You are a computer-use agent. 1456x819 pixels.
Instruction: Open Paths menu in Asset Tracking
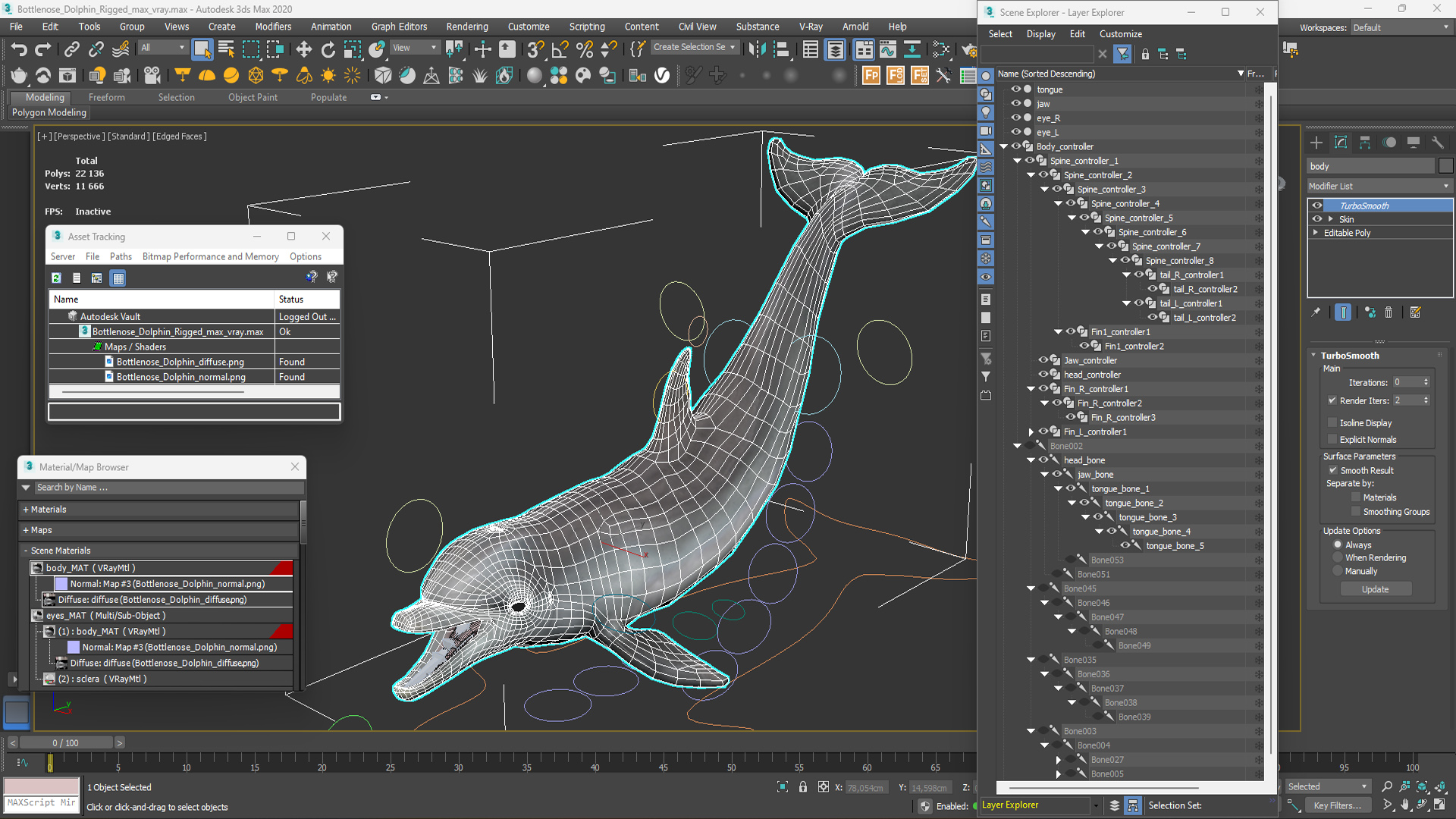[x=121, y=256]
